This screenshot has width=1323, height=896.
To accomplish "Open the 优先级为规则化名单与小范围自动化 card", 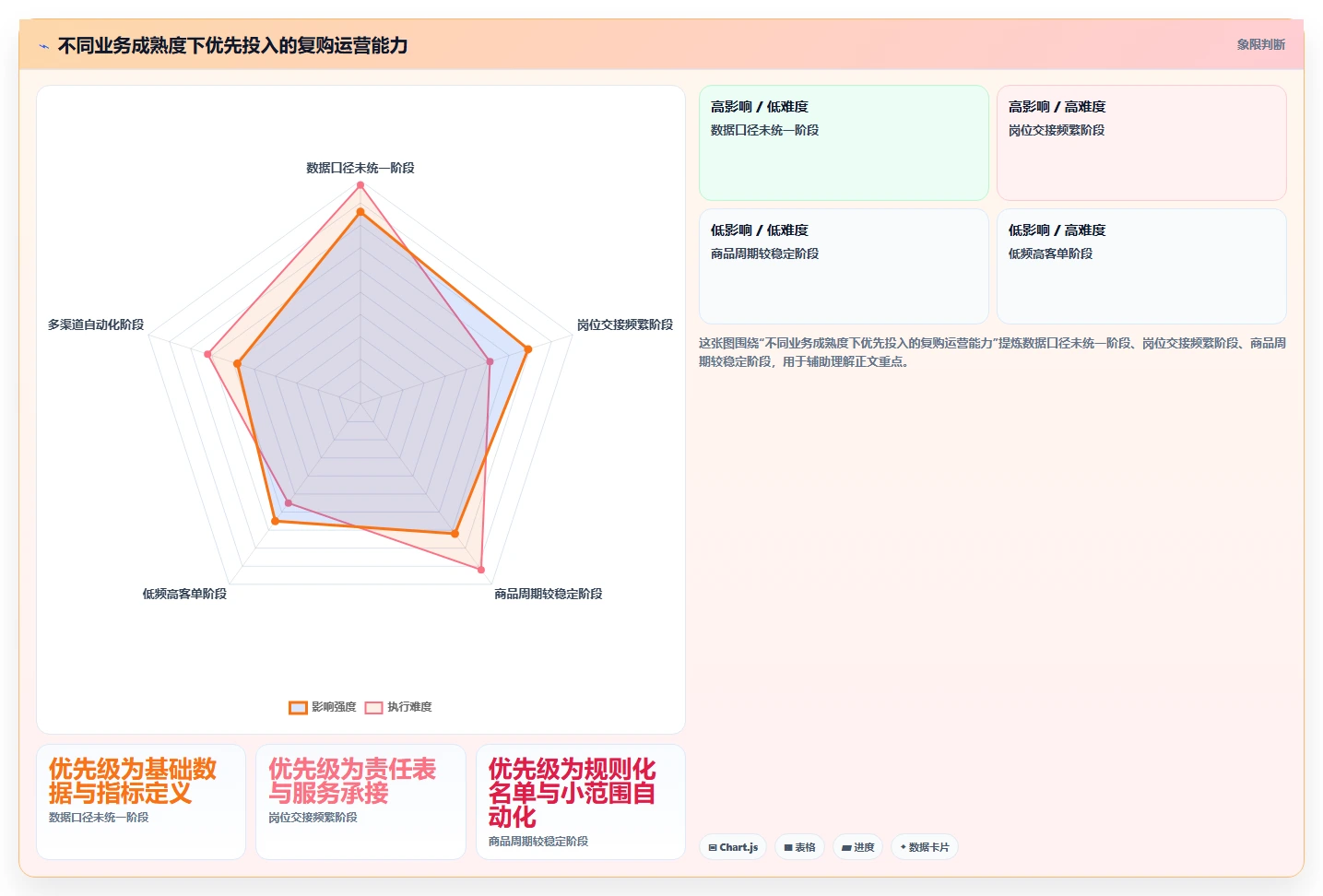I will (x=581, y=802).
